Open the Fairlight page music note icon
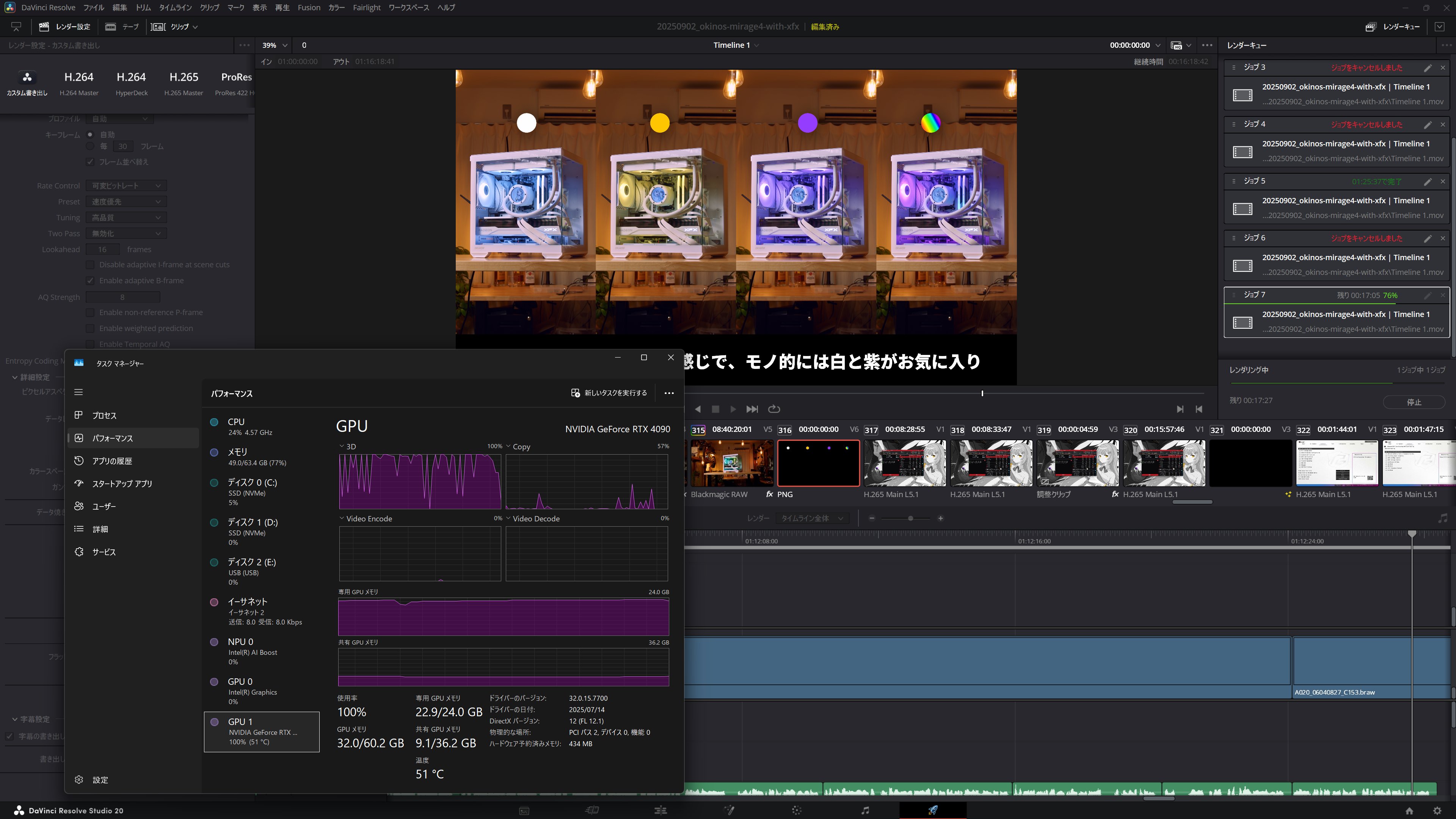 pyautogui.click(x=865, y=810)
